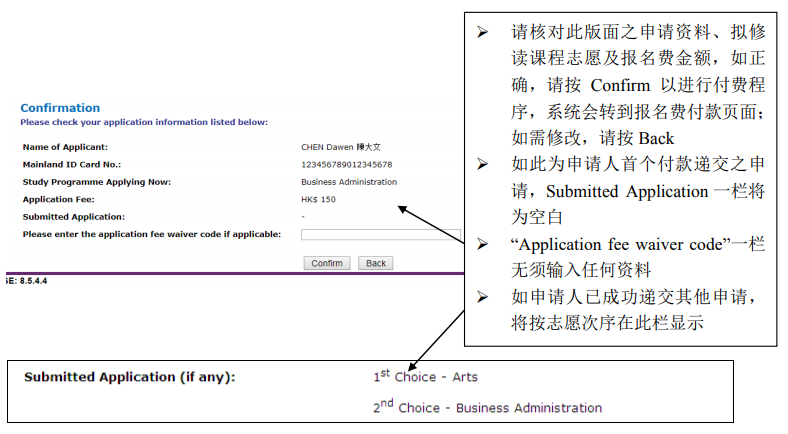Image resolution: width=788 pixels, height=434 pixels.
Task: Click the waiver code prompt label text
Action: click(x=151, y=234)
